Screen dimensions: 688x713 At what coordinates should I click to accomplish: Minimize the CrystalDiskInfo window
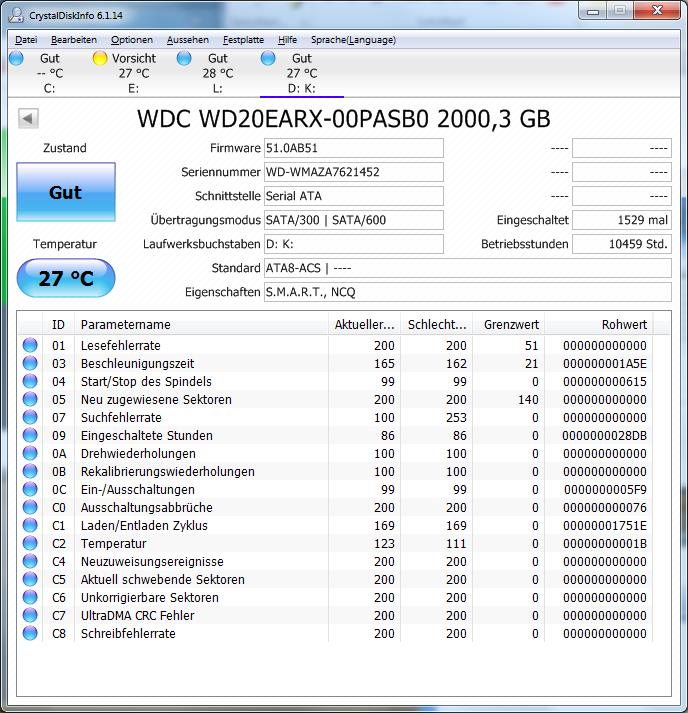tap(593, 11)
